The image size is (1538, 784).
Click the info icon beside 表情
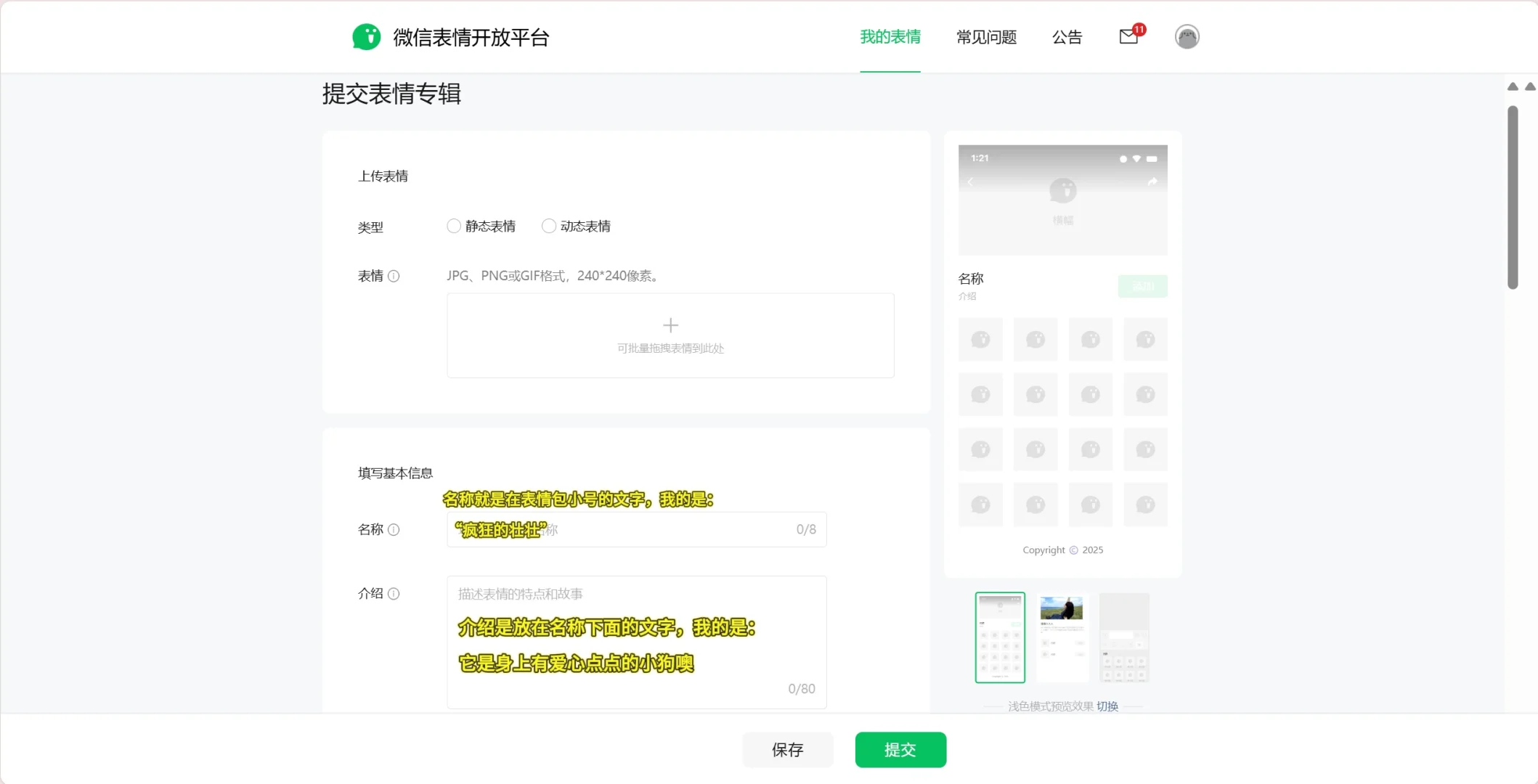click(x=394, y=276)
